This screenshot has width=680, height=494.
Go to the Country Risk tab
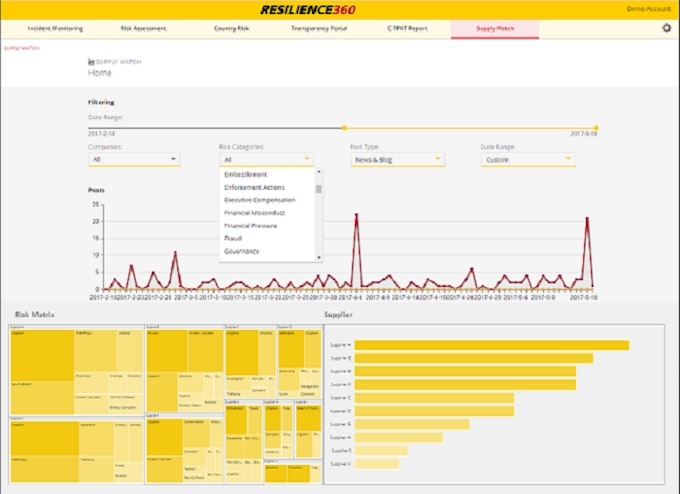pyautogui.click(x=232, y=28)
